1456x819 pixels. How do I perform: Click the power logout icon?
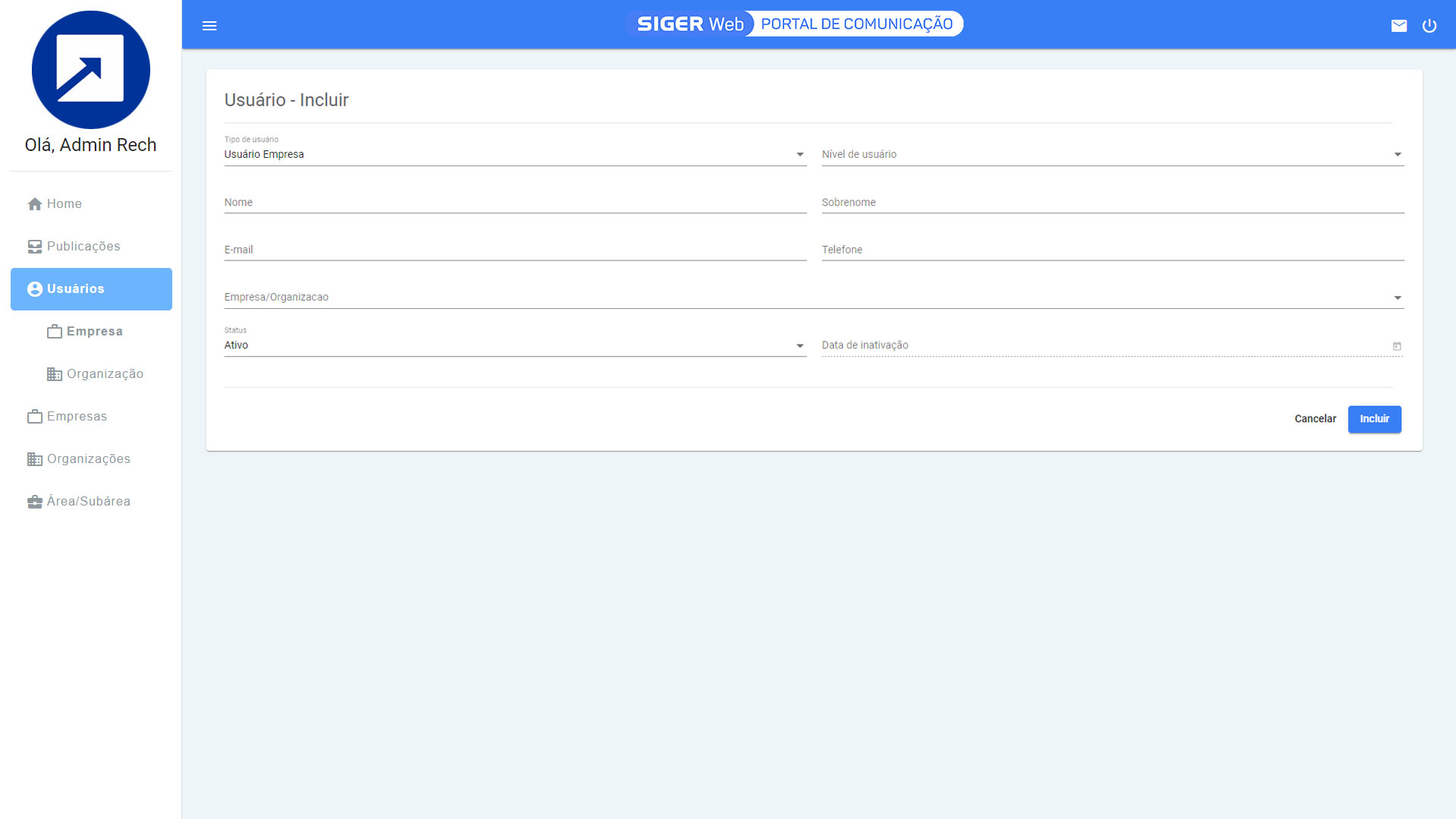click(x=1429, y=26)
